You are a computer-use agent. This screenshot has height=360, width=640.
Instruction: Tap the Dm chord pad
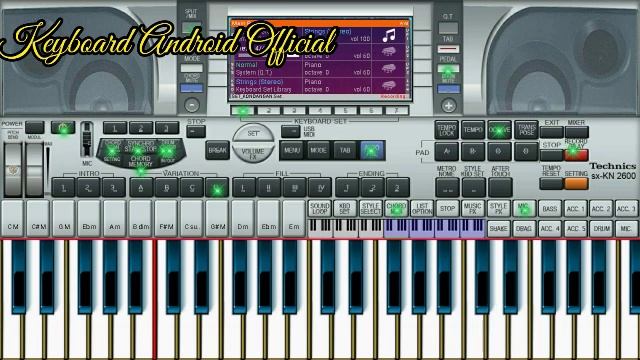point(242,219)
